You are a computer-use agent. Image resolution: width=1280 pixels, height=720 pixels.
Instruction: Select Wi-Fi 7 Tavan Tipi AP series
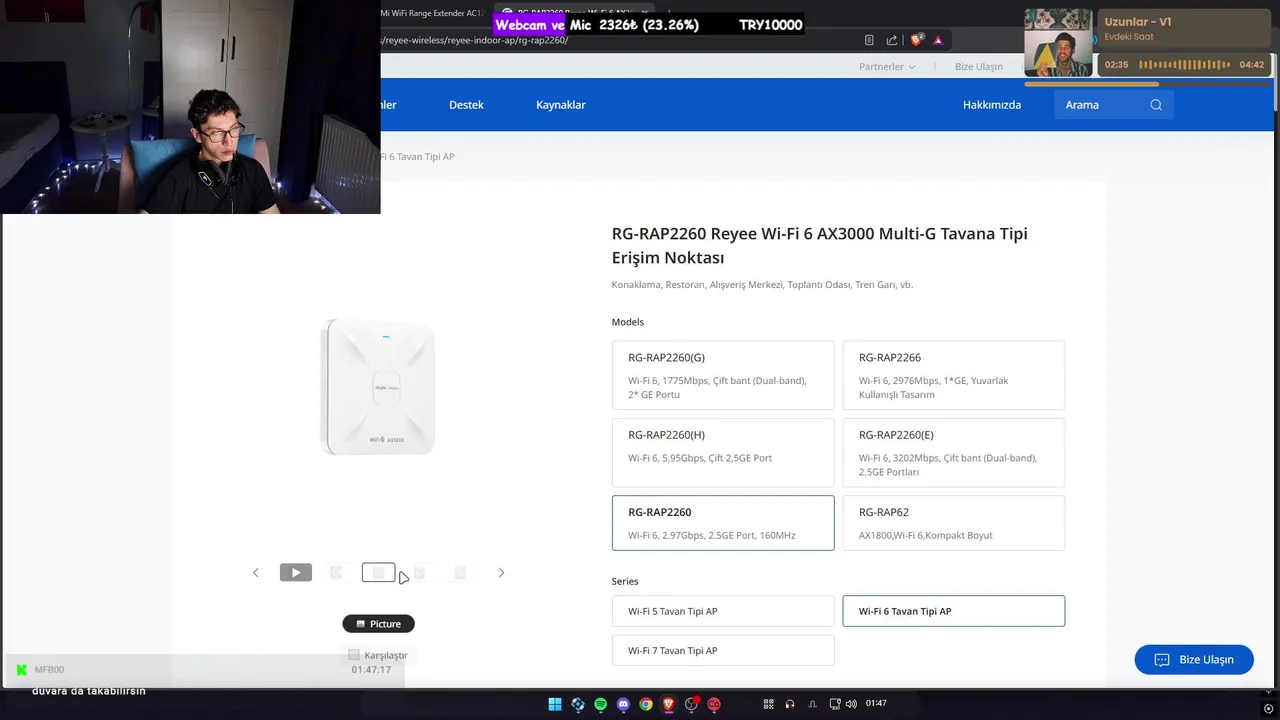tap(723, 650)
